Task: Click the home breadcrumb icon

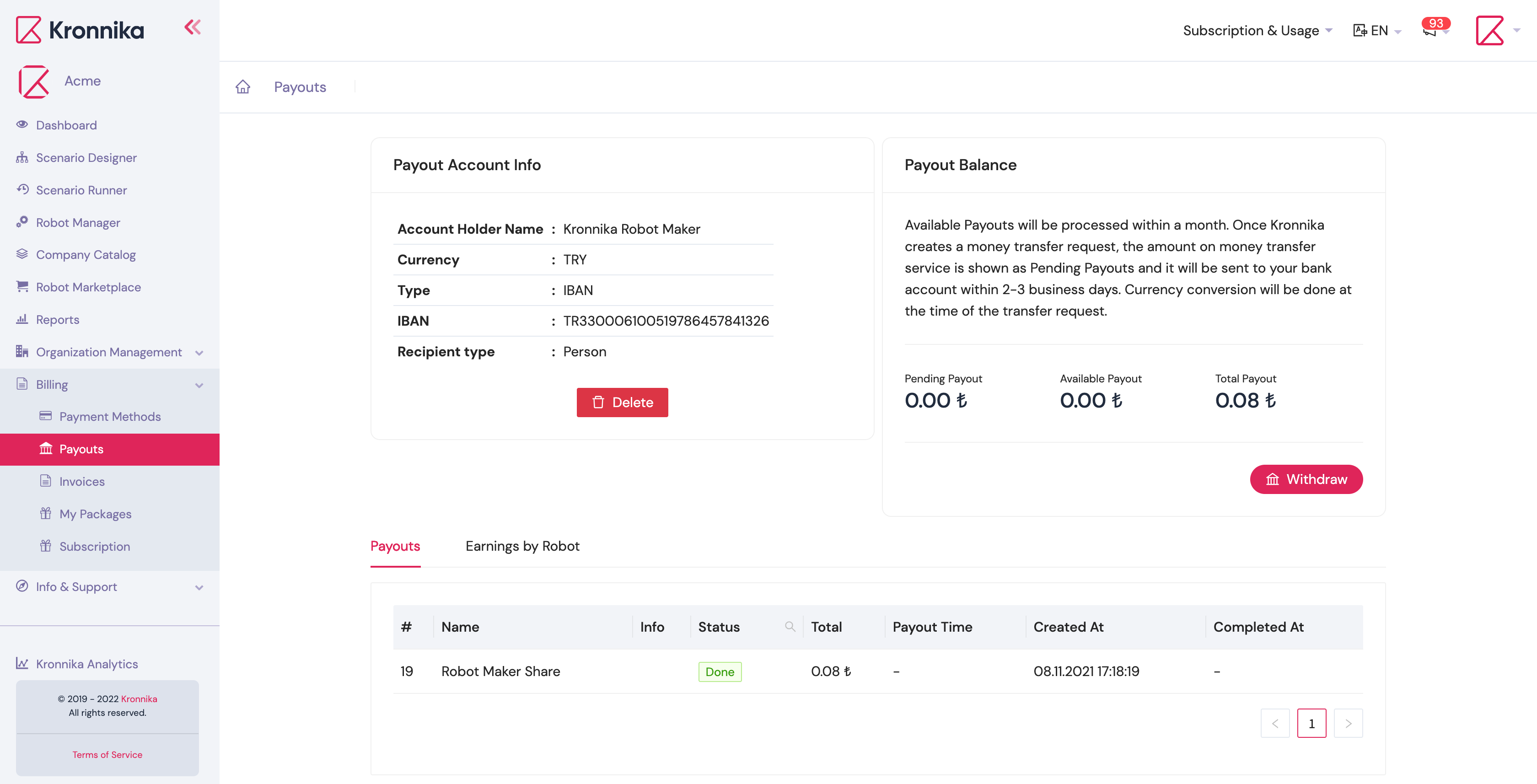Action: (x=243, y=86)
